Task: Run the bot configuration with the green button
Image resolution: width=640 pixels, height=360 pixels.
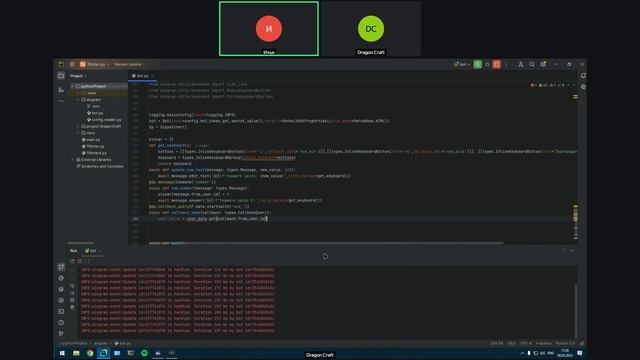Action: [x=478, y=64]
